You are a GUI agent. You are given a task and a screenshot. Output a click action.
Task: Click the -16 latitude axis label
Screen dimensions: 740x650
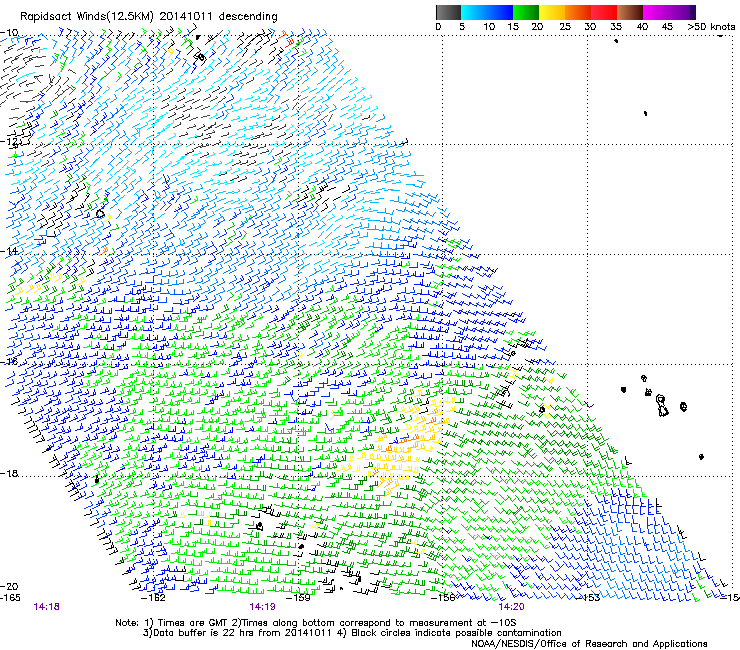tap(9, 362)
